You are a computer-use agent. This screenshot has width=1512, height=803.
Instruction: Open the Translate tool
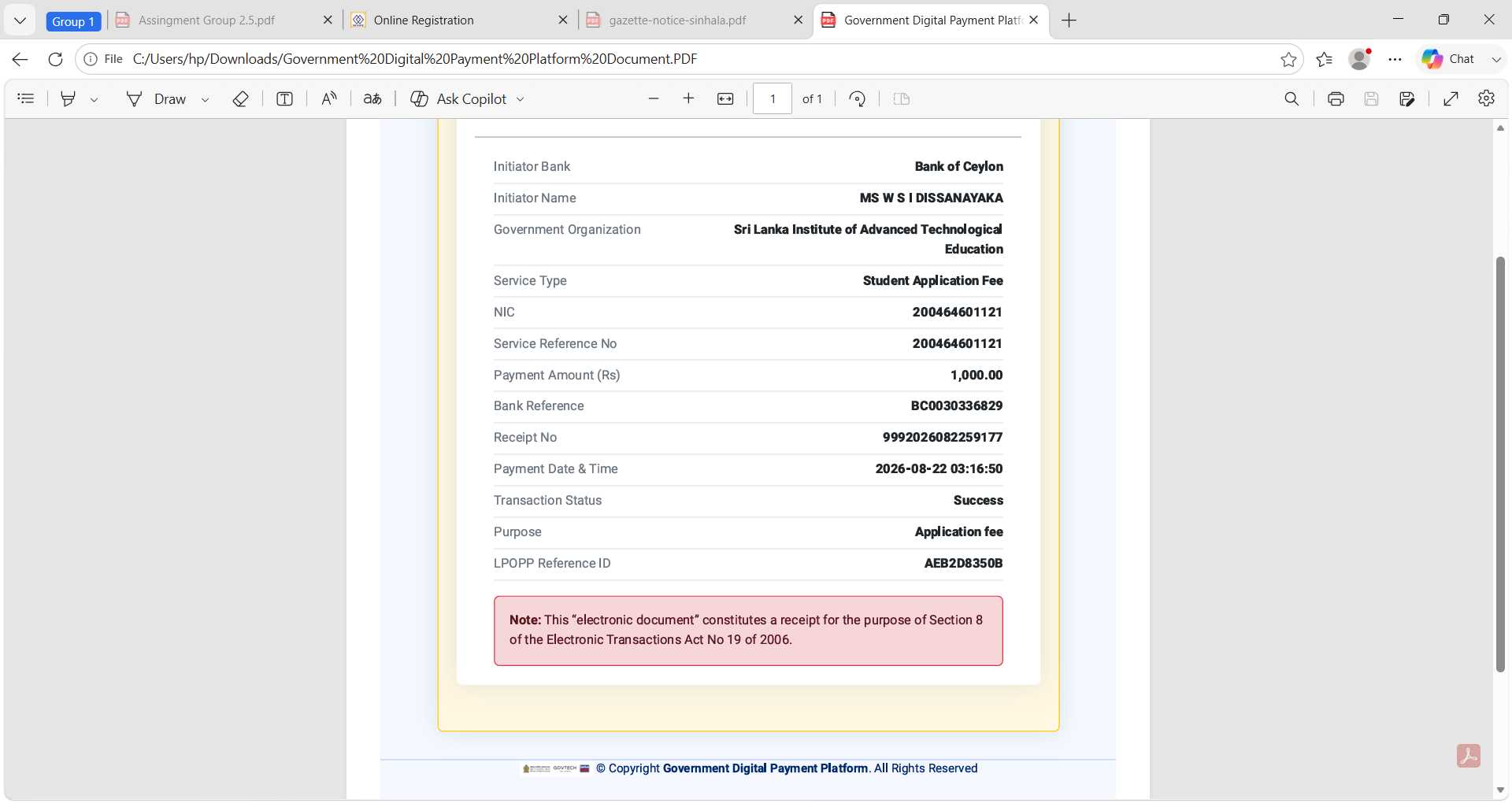[372, 98]
